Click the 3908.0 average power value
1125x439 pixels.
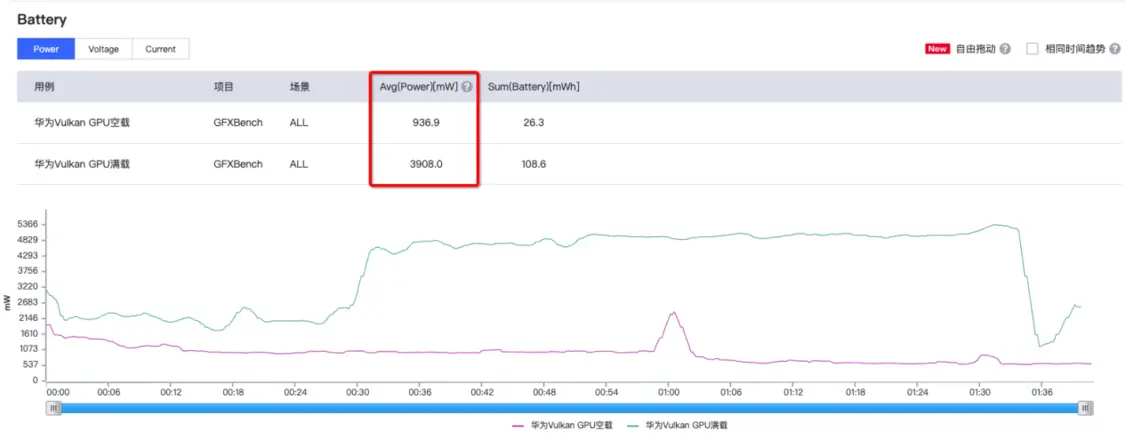426,164
